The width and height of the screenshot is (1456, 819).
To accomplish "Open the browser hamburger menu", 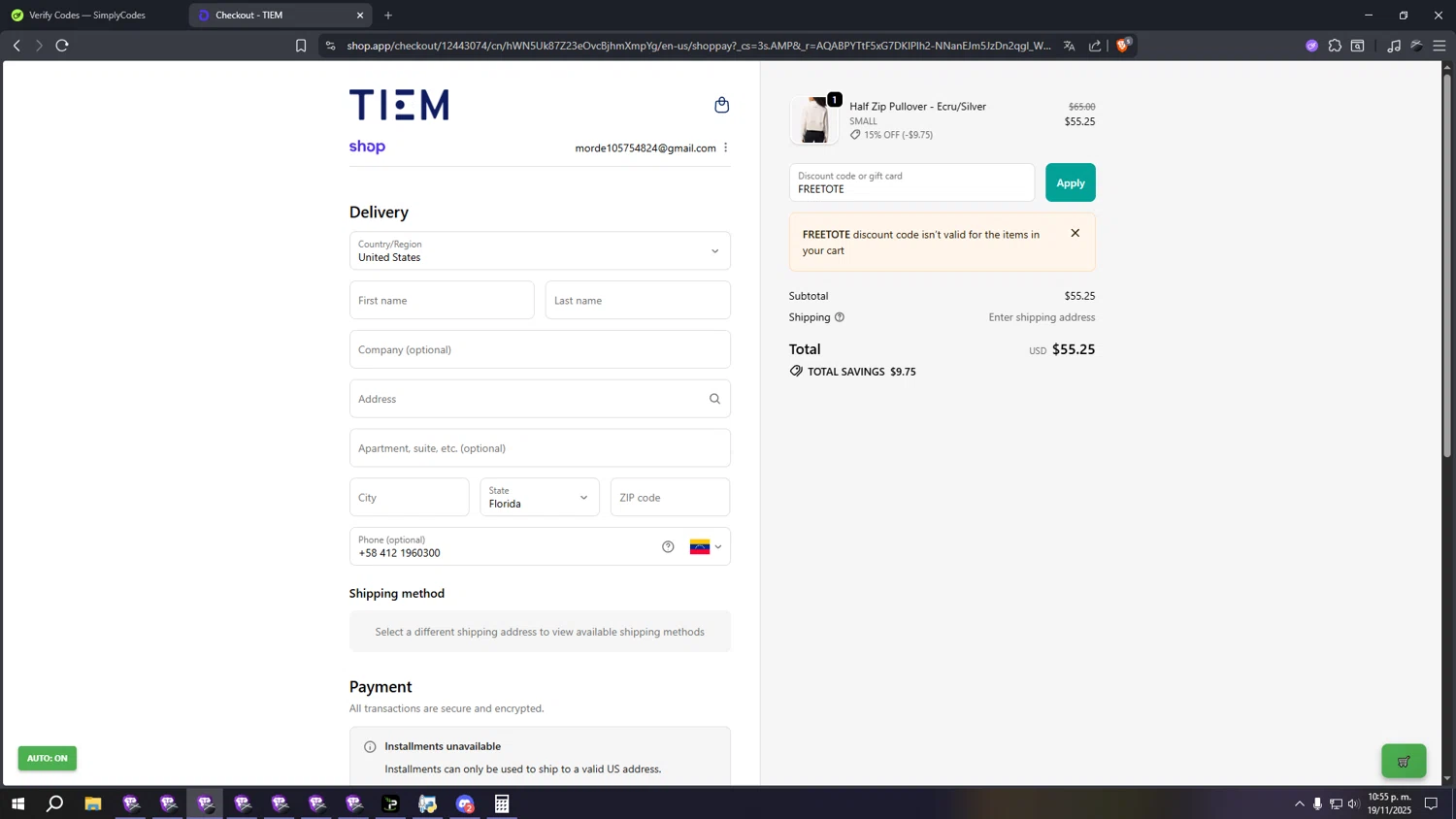I will pos(1439,46).
